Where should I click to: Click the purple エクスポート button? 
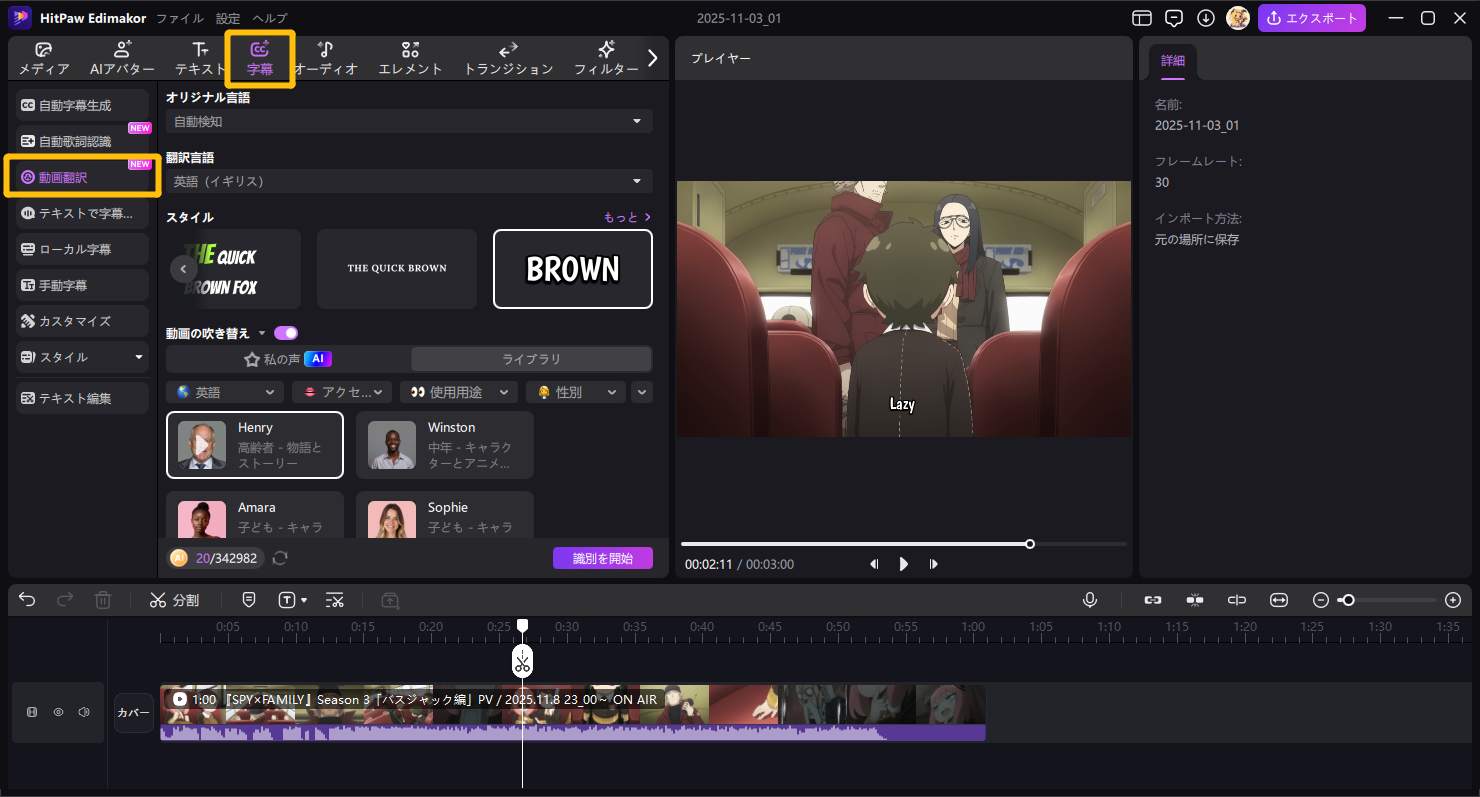1312,18
